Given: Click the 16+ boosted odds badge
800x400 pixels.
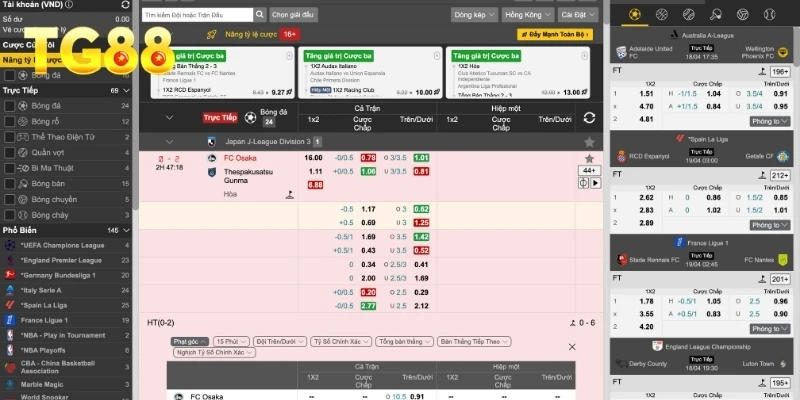Looking at the screenshot, I should 290,35.
